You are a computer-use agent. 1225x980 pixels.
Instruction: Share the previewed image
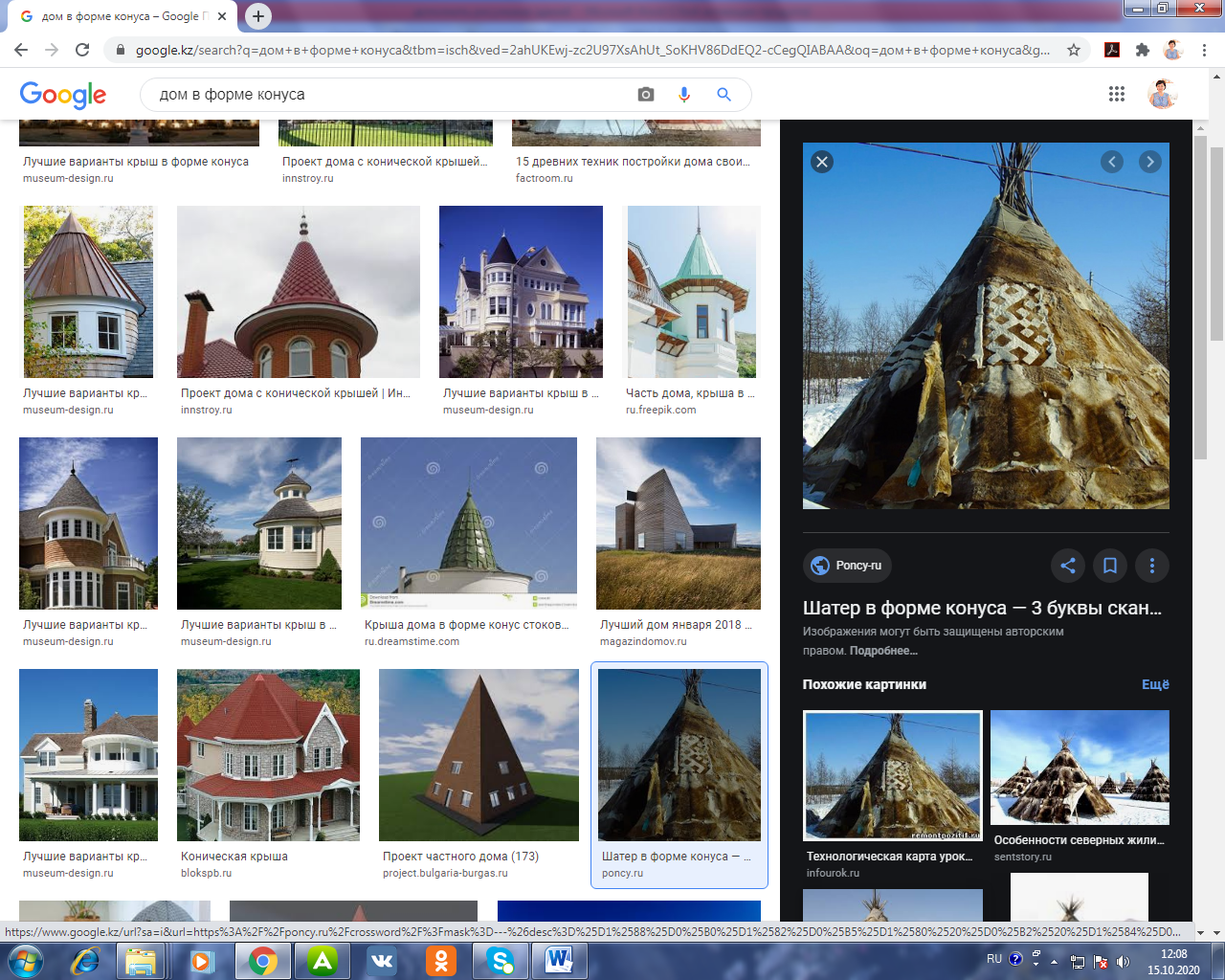click(1068, 566)
